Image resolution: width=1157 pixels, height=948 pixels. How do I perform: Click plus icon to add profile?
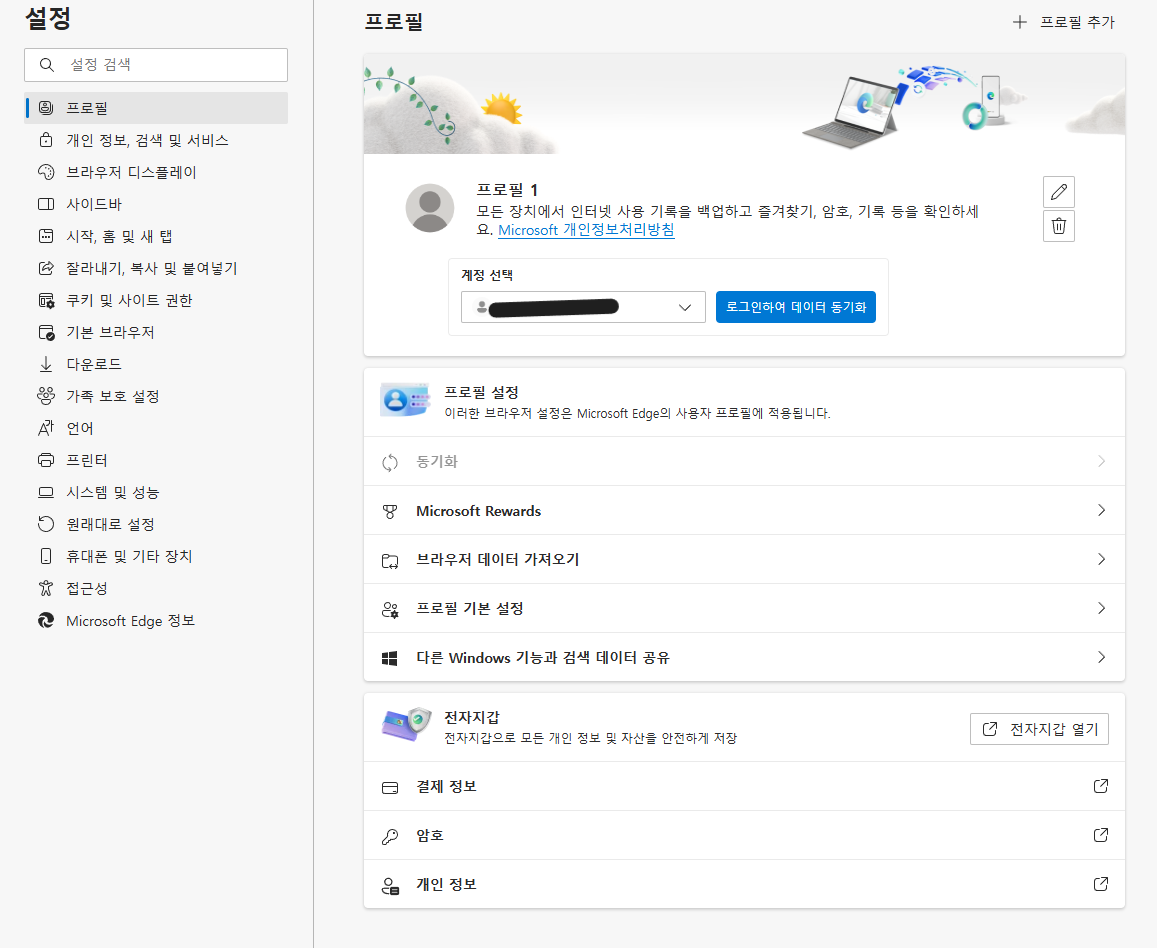point(1020,22)
